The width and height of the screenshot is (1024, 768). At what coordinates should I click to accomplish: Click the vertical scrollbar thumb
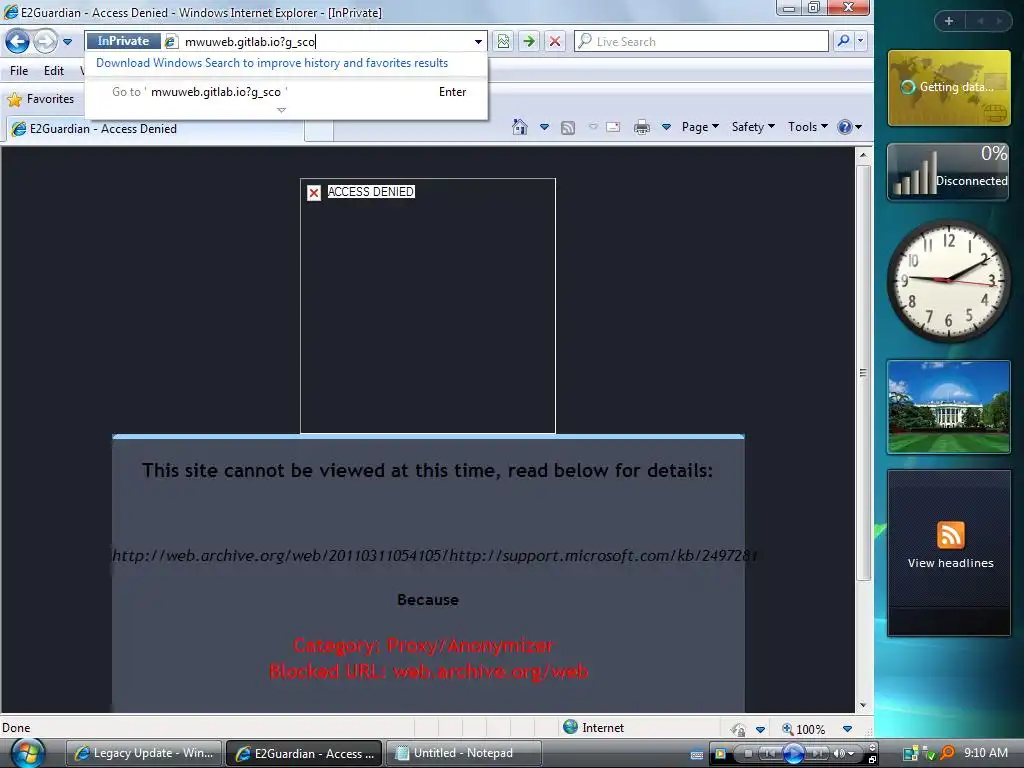[x=863, y=372]
